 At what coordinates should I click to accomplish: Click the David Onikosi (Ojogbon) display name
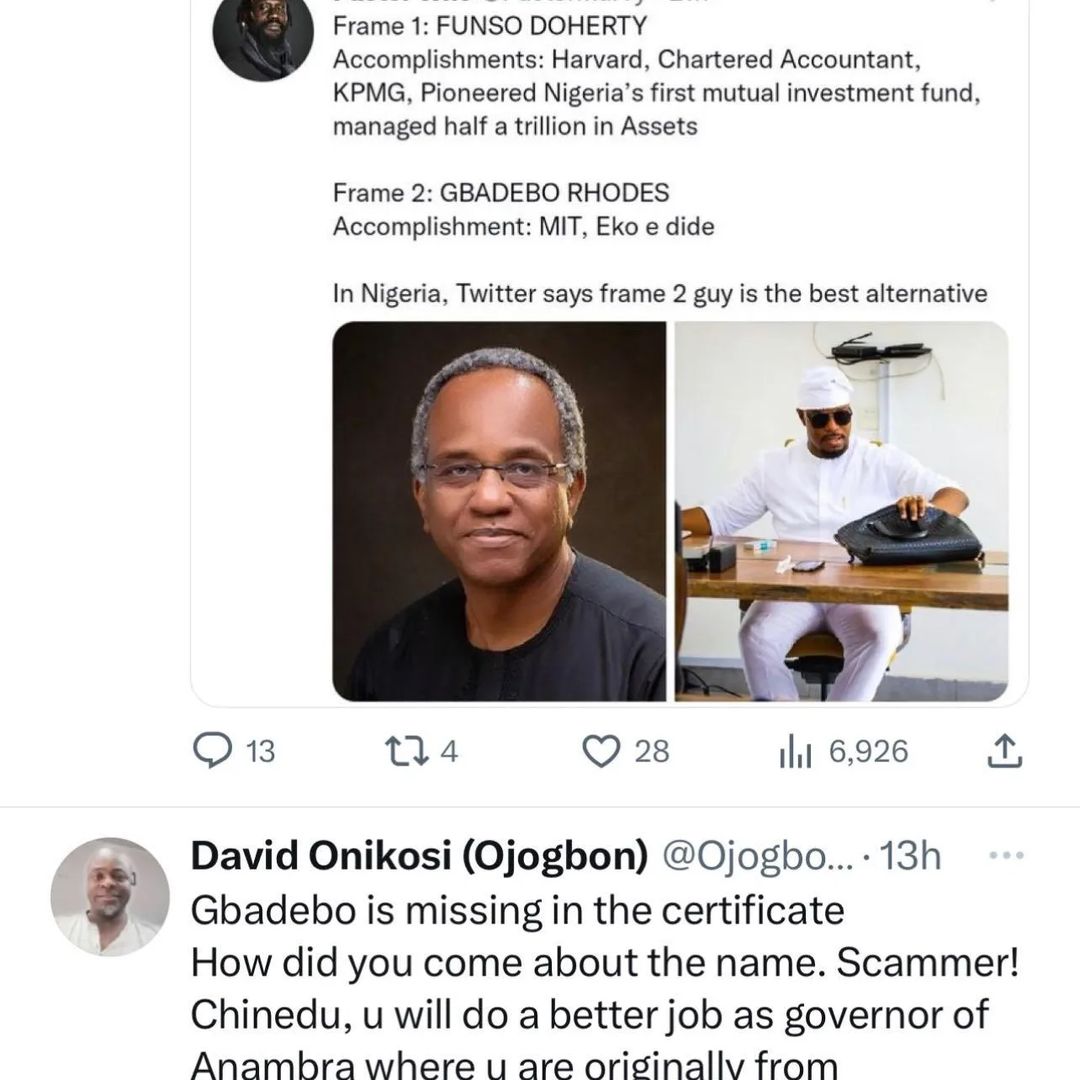pos(419,856)
